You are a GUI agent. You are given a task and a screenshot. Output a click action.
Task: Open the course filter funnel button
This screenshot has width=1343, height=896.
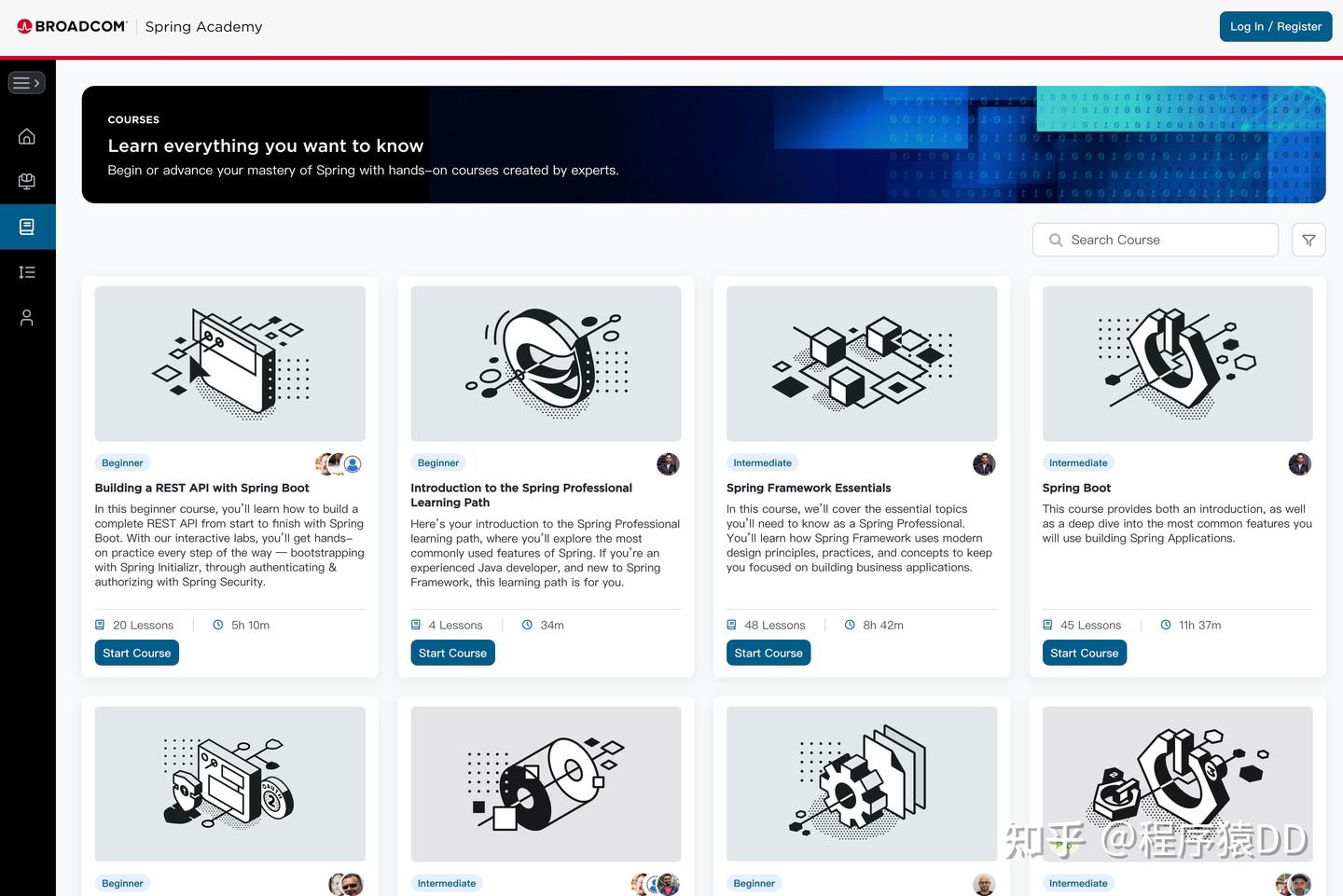1308,240
